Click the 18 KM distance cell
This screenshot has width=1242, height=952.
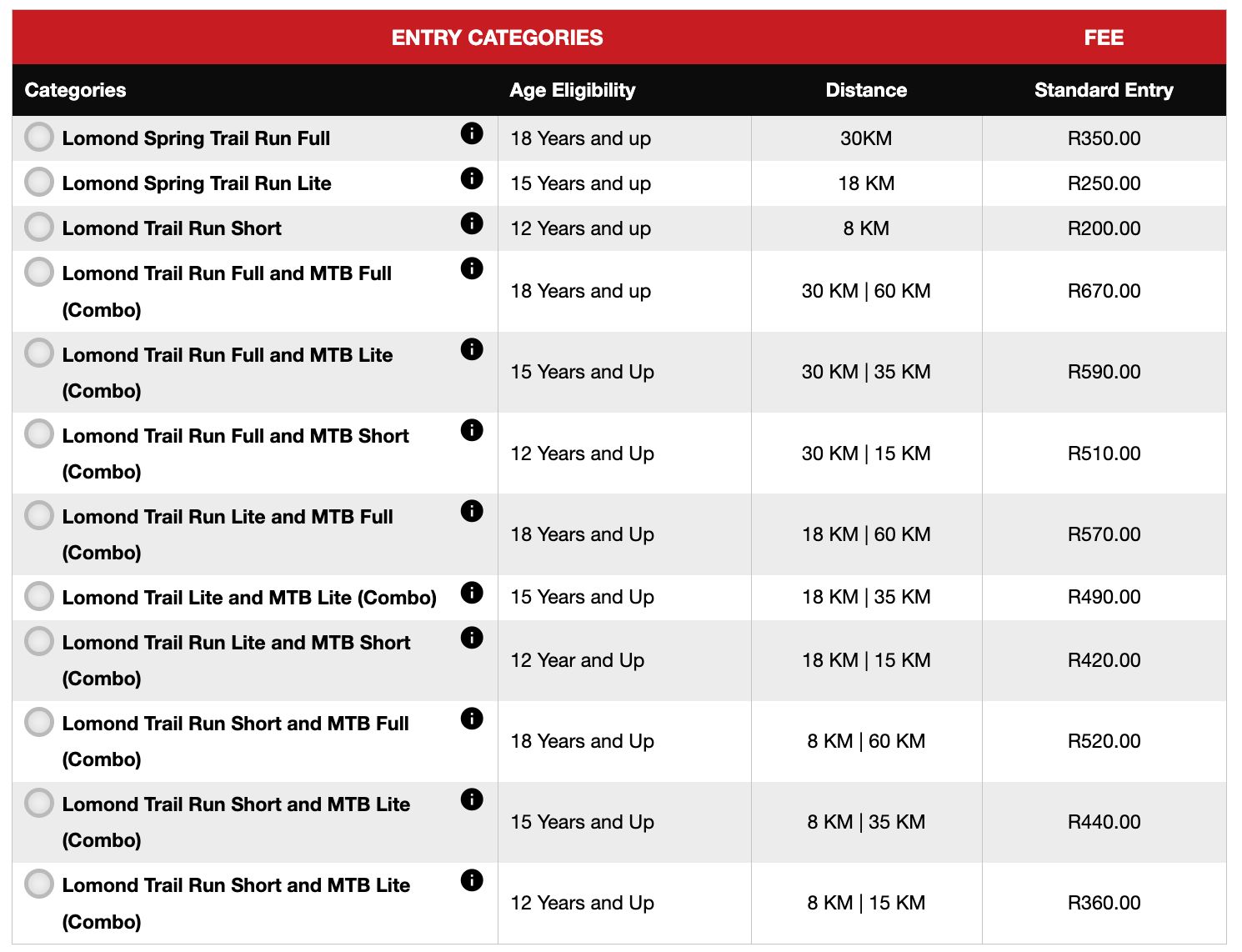pos(866,183)
